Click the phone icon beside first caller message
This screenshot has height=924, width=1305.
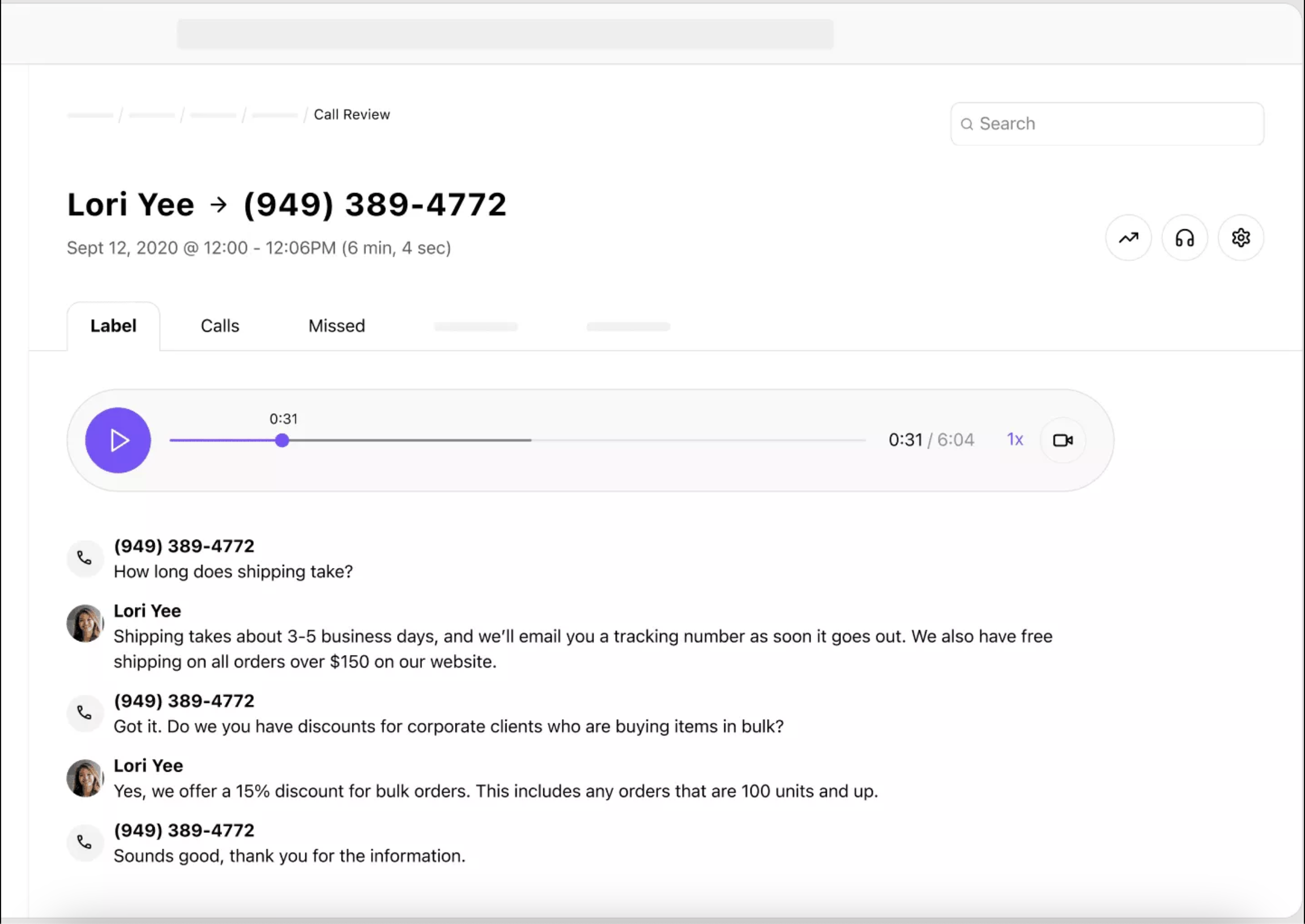[x=85, y=558]
